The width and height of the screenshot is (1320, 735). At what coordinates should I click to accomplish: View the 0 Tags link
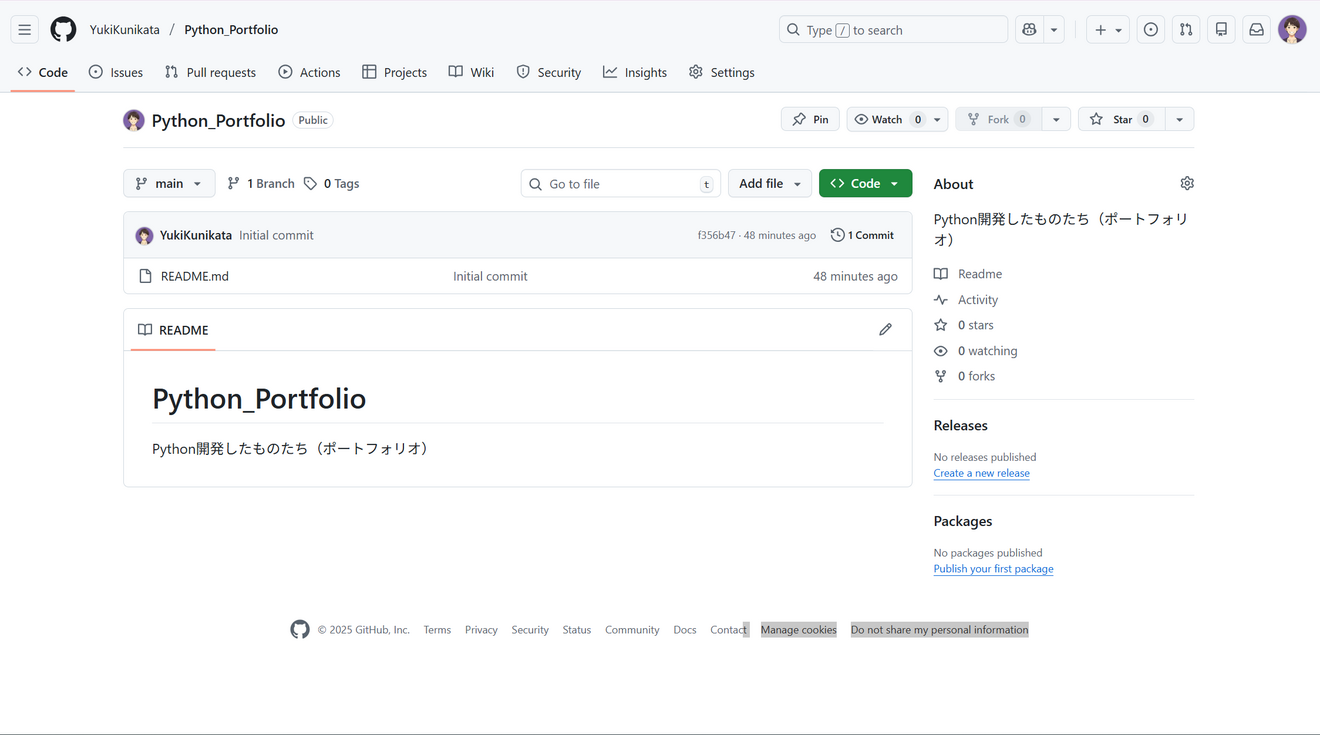pos(332,184)
